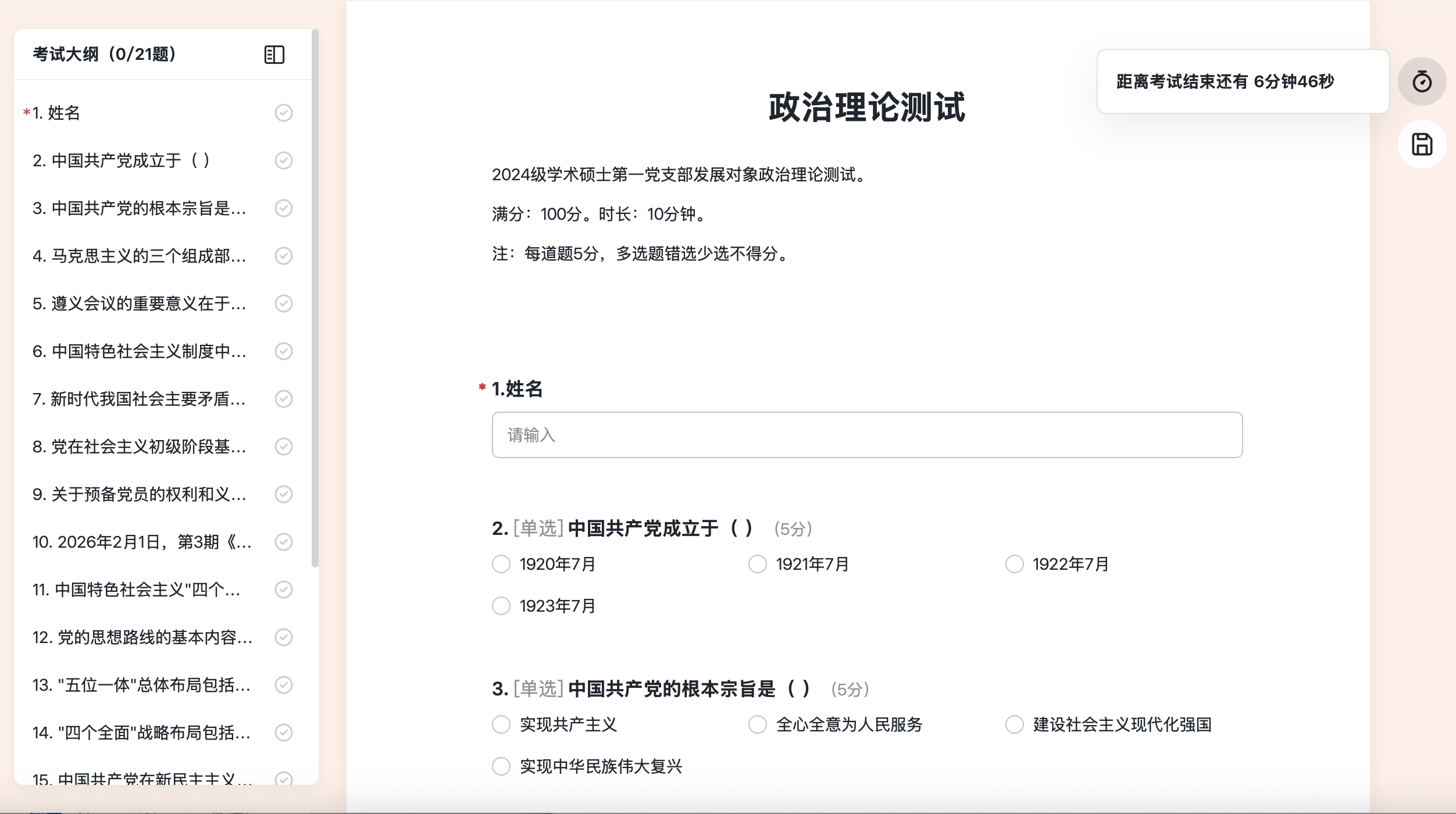The height and width of the screenshot is (814, 1456).
Task: Select 全心全意为人民服务 radio button
Action: coord(757,724)
